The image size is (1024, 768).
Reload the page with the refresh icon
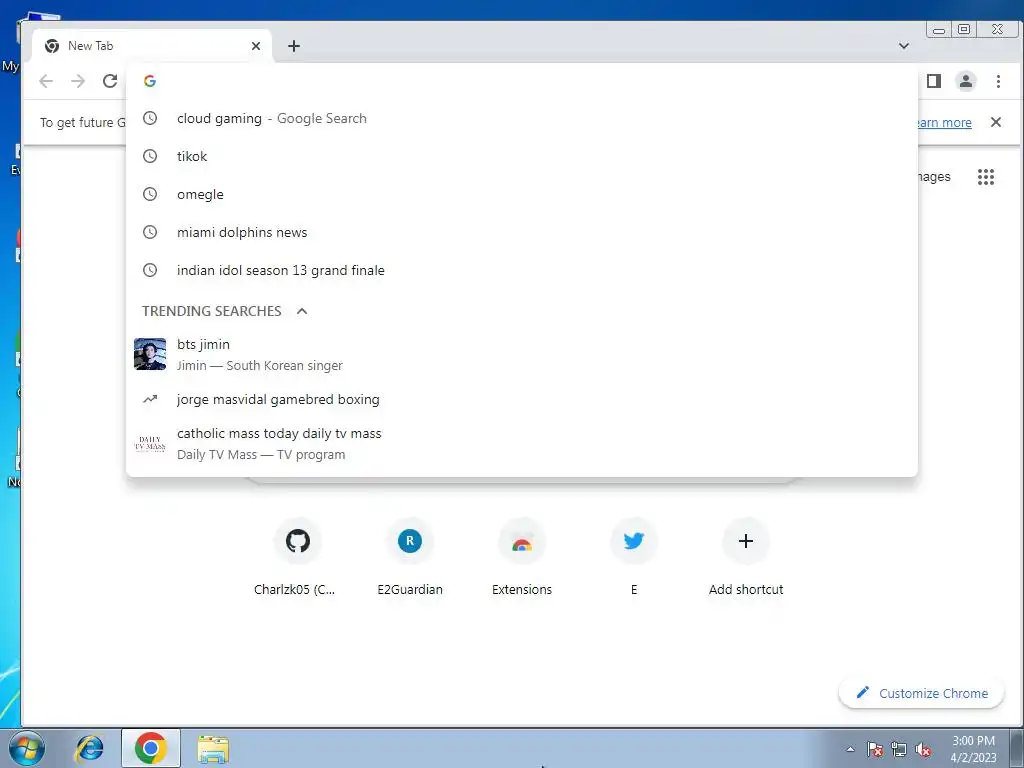110,81
